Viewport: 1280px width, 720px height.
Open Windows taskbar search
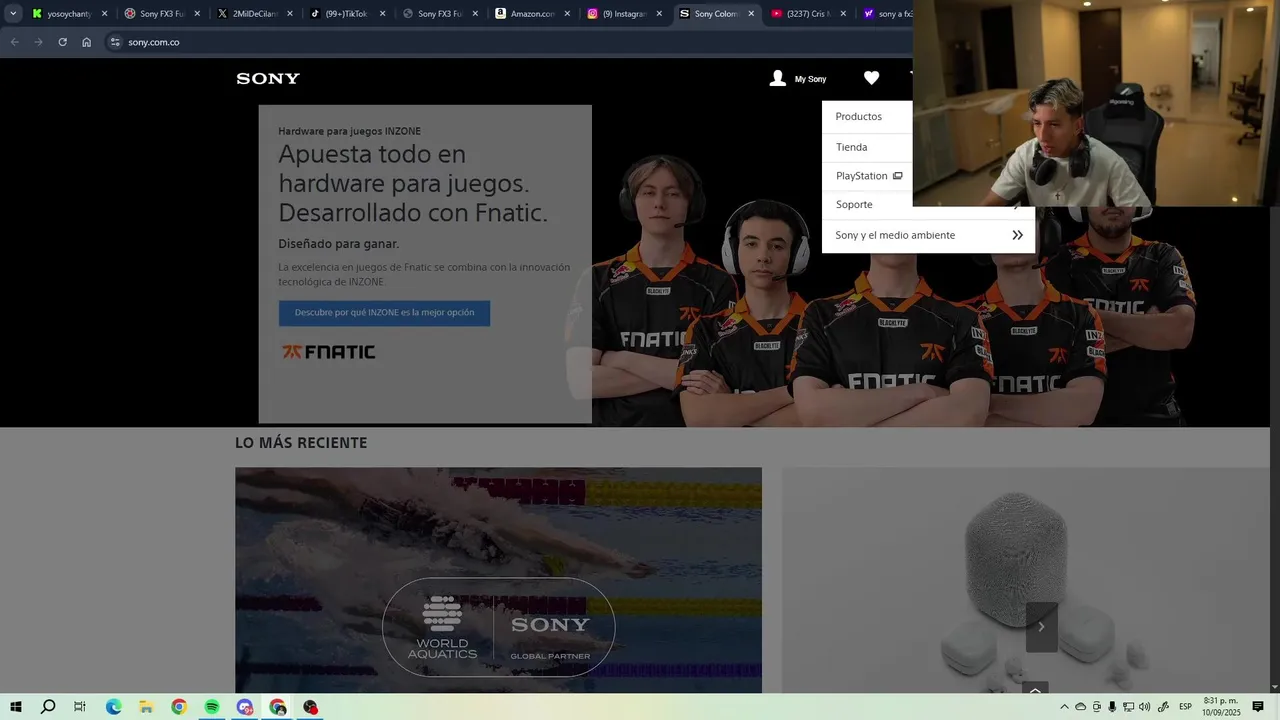[x=48, y=707]
